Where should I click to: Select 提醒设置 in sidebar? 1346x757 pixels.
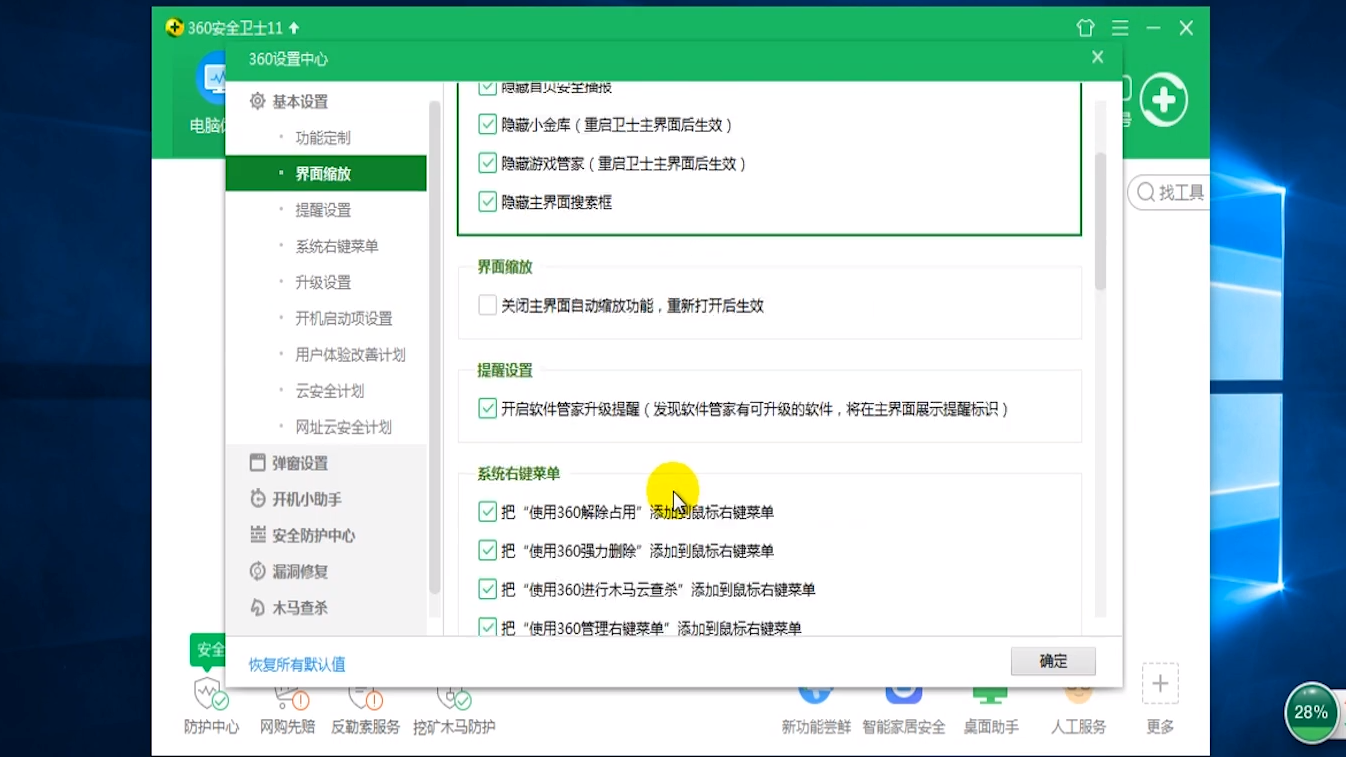323,209
